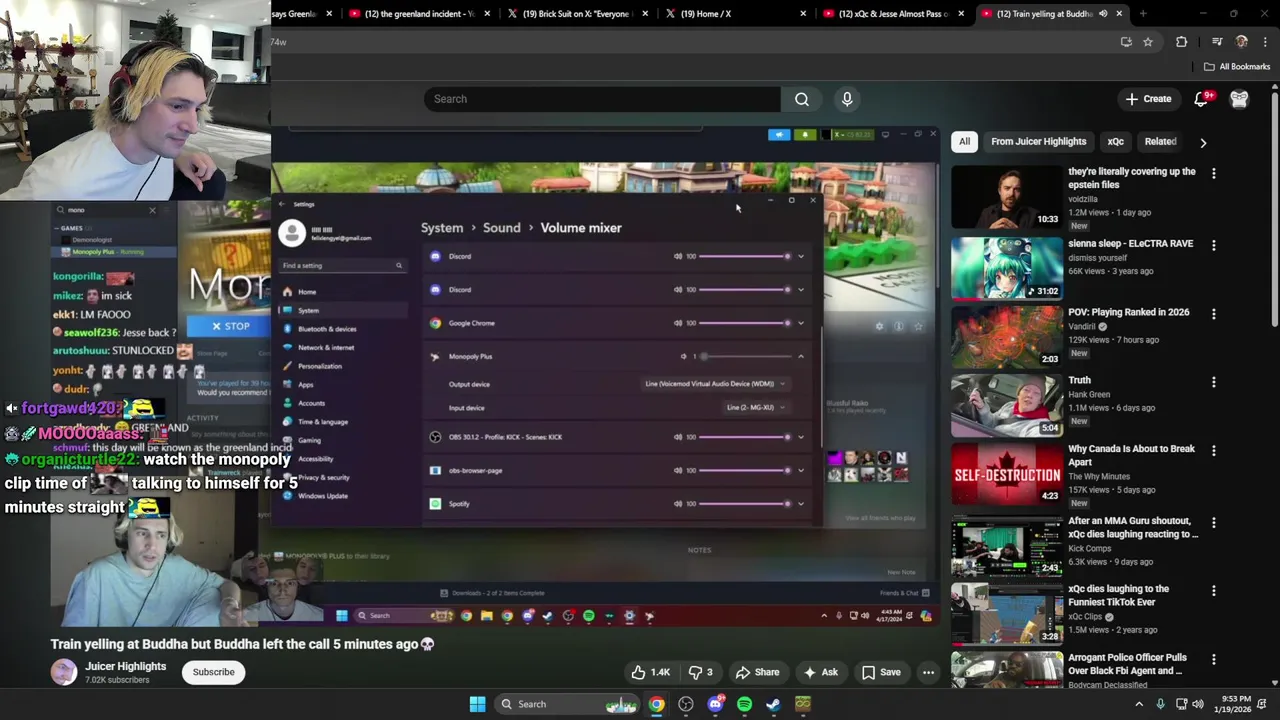The height and width of the screenshot is (720, 1280).
Task: Like the video (1.4K thumbs up)
Action: [649, 672]
